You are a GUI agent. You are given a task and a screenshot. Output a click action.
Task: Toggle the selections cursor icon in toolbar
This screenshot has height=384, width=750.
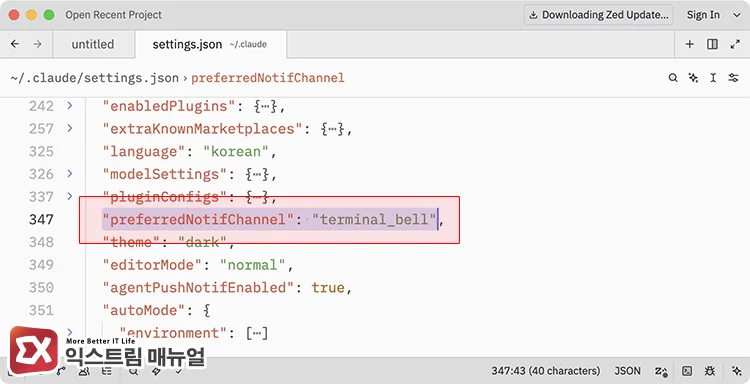pos(713,77)
